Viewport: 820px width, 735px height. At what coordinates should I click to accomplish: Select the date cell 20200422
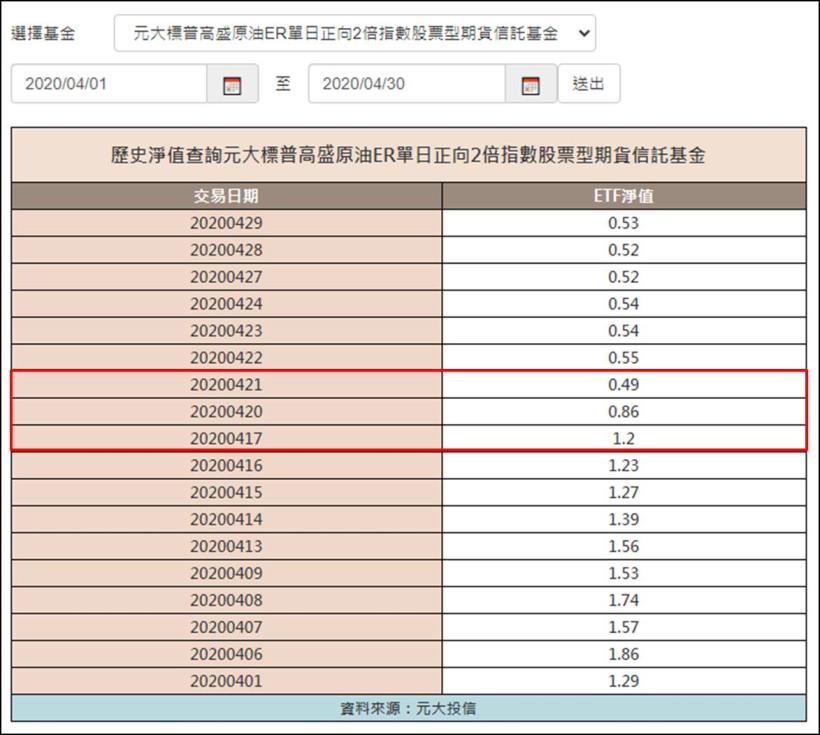pos(226,358)
